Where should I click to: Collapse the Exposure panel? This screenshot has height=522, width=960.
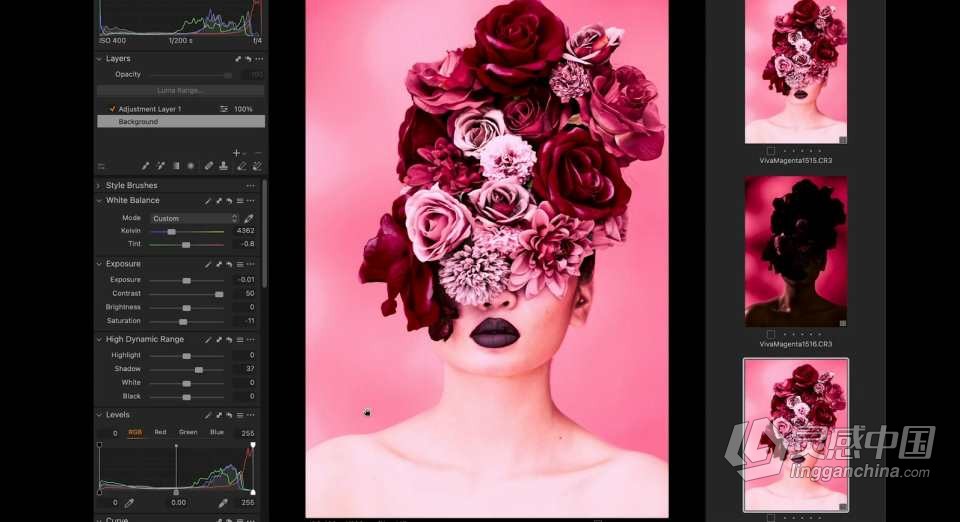pos(99,264)
